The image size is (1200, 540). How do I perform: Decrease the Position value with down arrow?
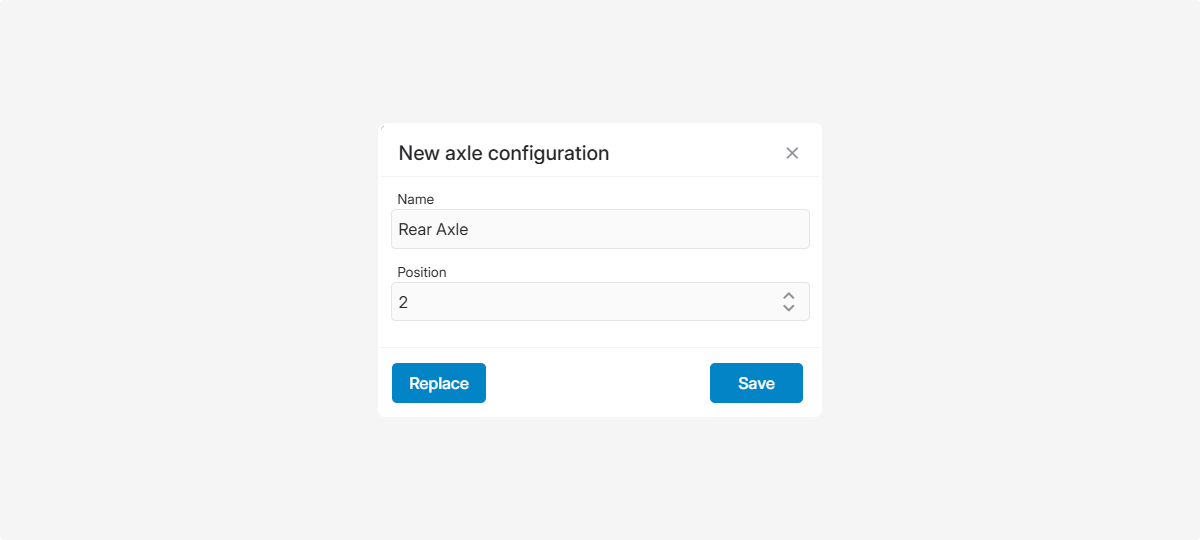point(788,308)
